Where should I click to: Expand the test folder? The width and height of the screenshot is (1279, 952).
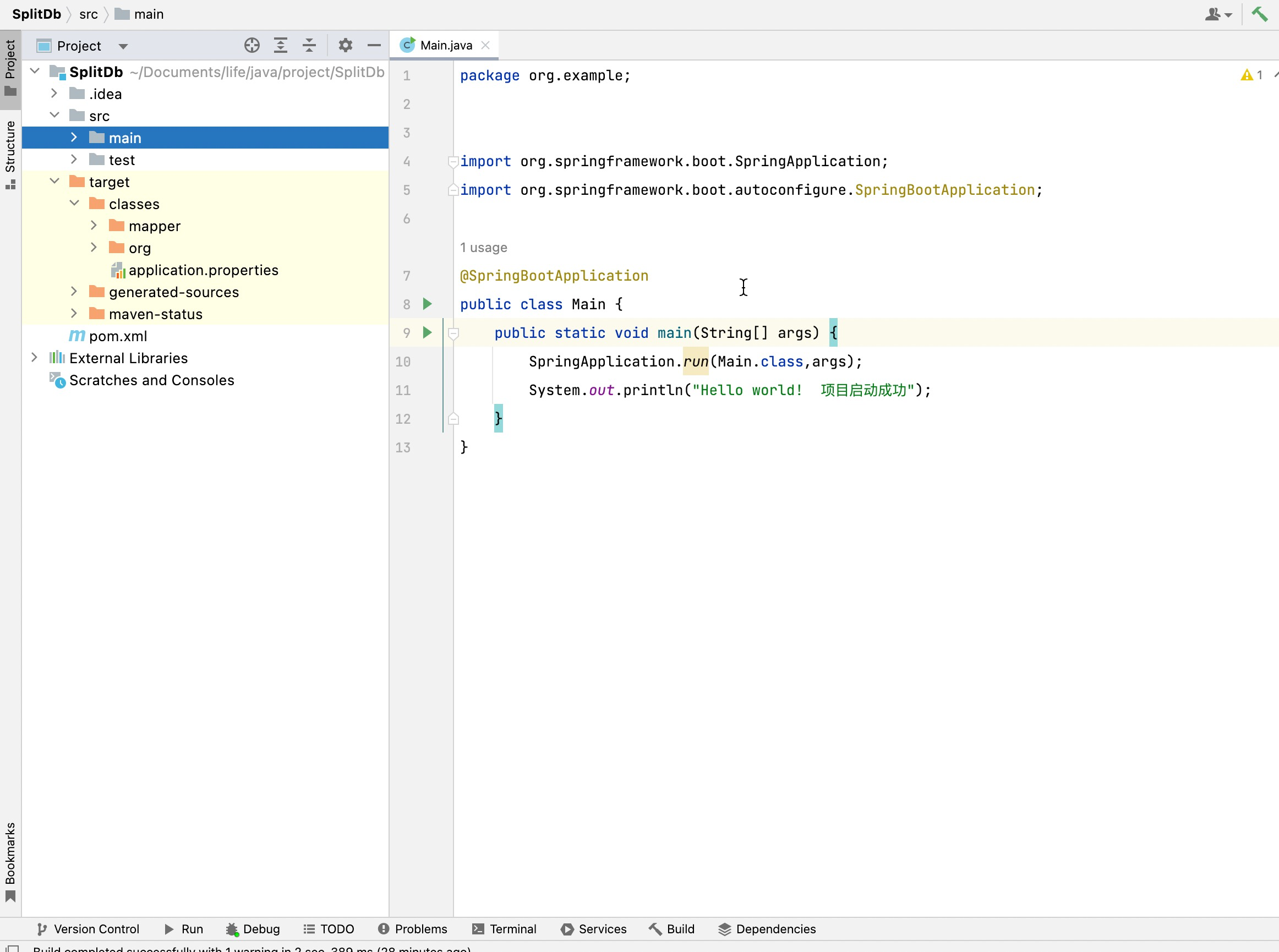[x=74, y=159]
